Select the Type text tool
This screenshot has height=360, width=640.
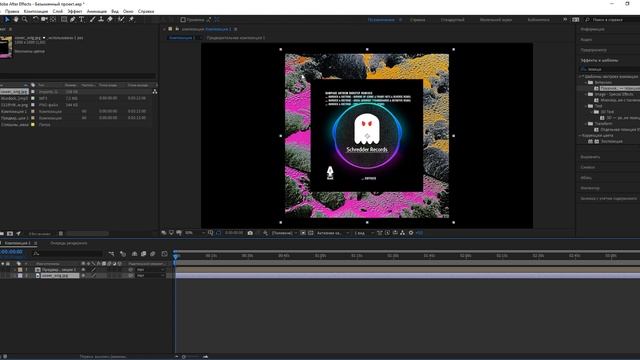point(81,20)
